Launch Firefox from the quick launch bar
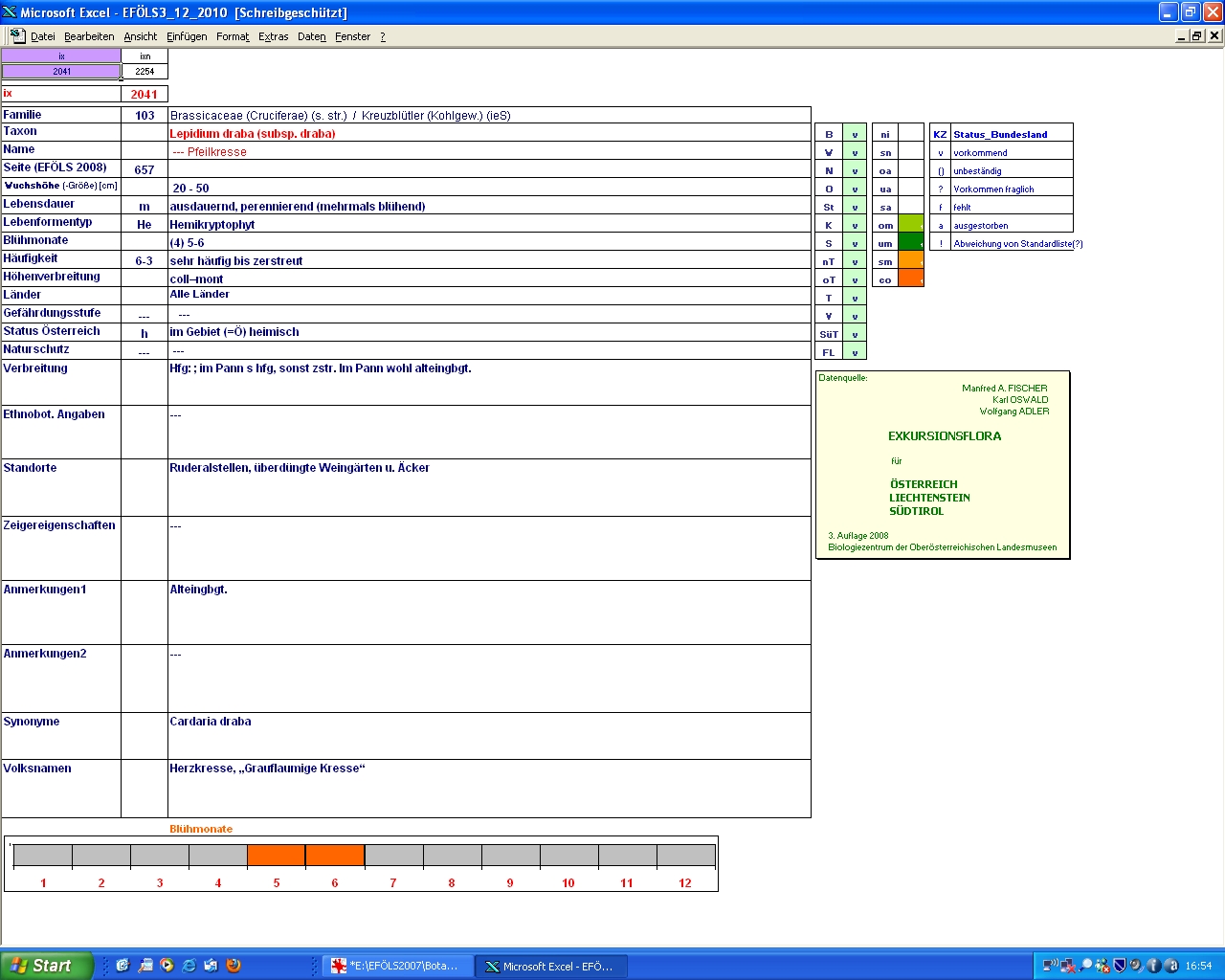The width and height of the screenshot is (1225, 980). click(233, 966)
